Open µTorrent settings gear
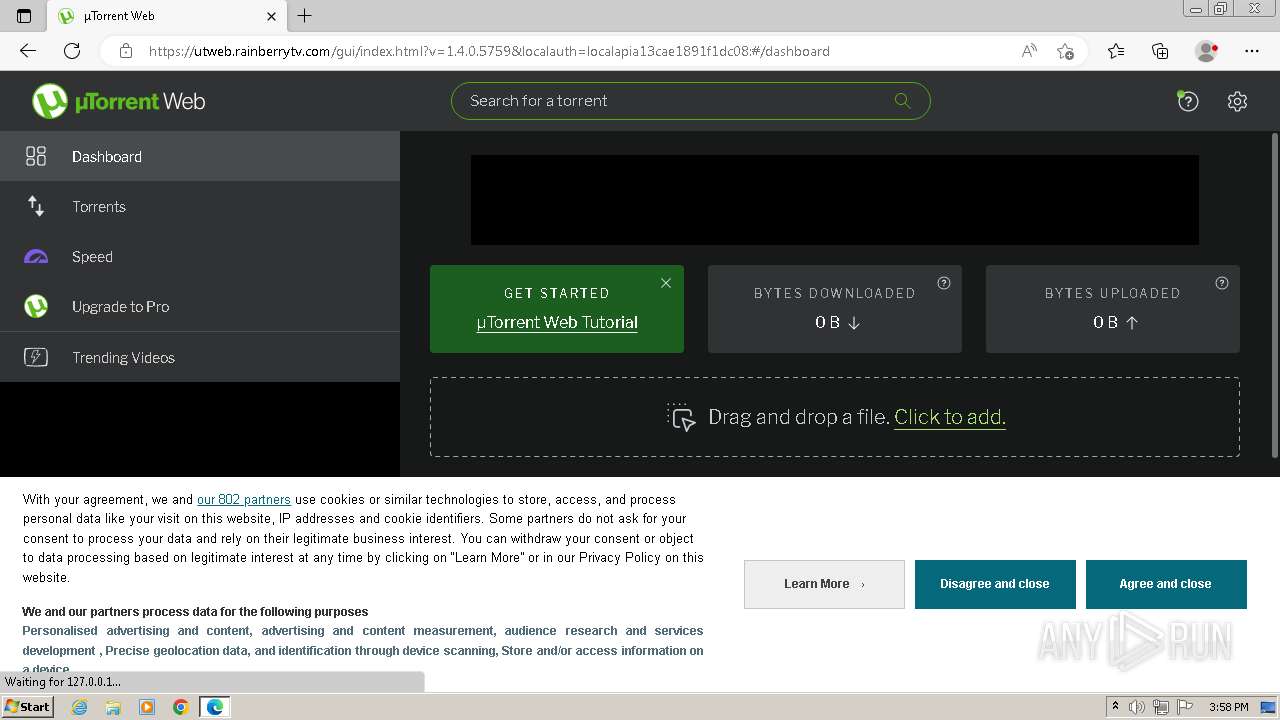The image size is (1280, 720). coord(1237,101)
